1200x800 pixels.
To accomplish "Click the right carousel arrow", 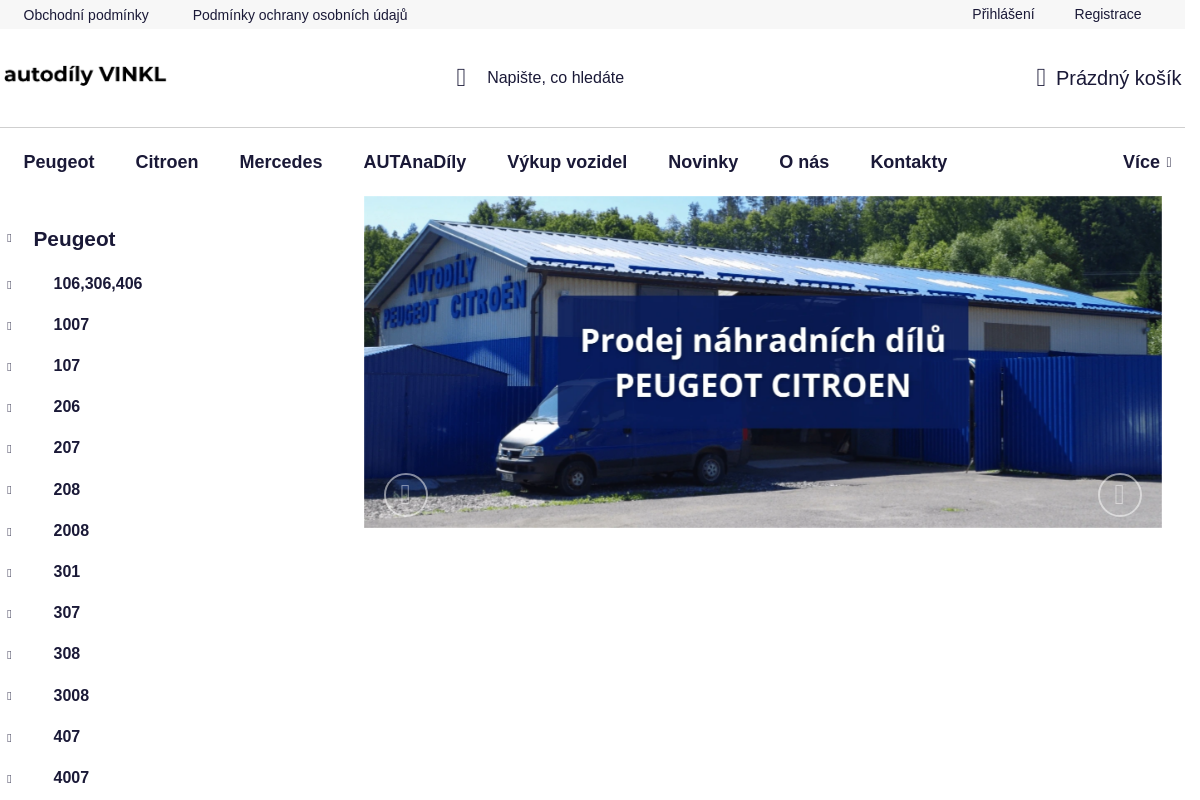I will click(1120, 495).
